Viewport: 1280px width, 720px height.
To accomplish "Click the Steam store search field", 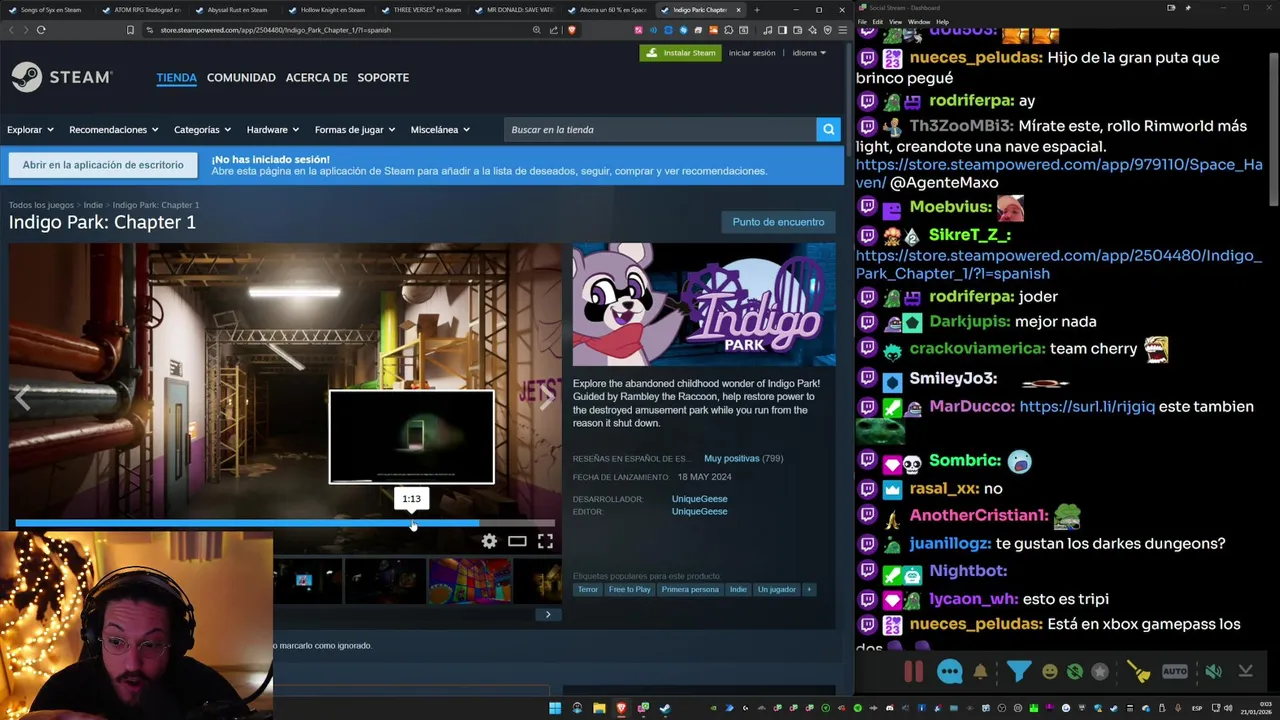I will [x=660, y=129].
